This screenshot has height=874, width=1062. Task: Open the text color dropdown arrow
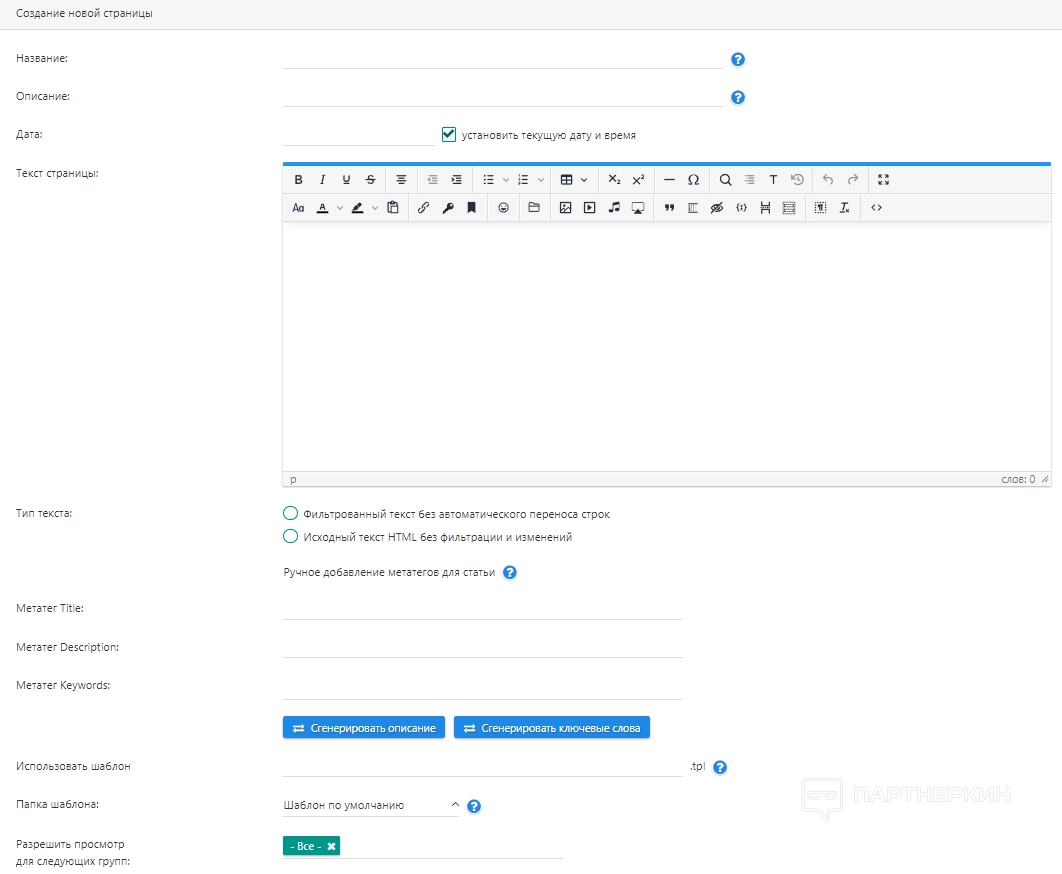(340, 208)
